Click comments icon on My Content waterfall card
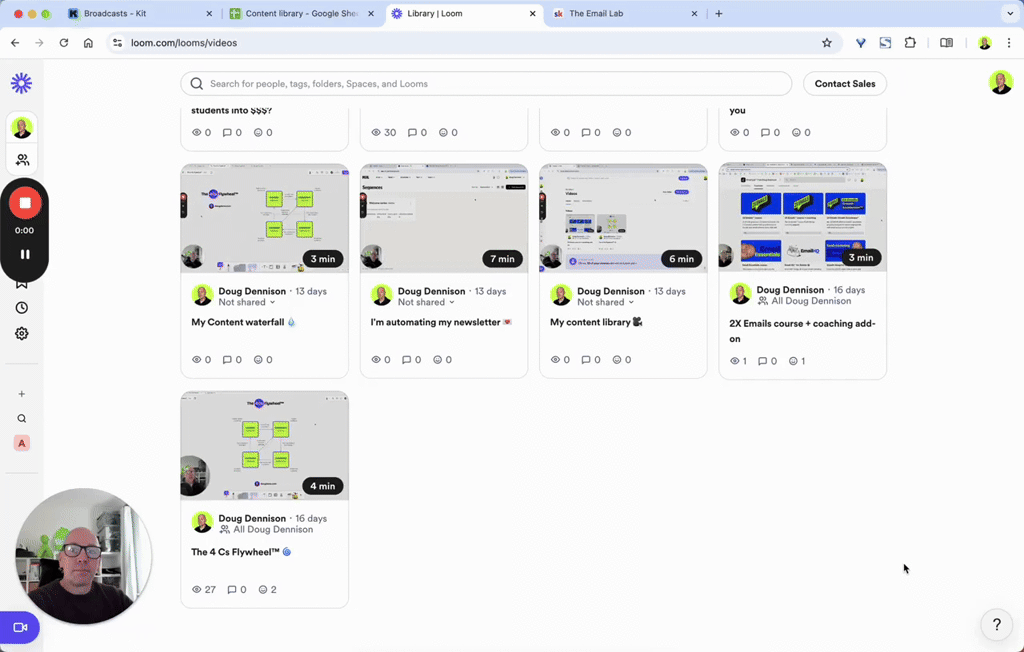 point(227,359)
